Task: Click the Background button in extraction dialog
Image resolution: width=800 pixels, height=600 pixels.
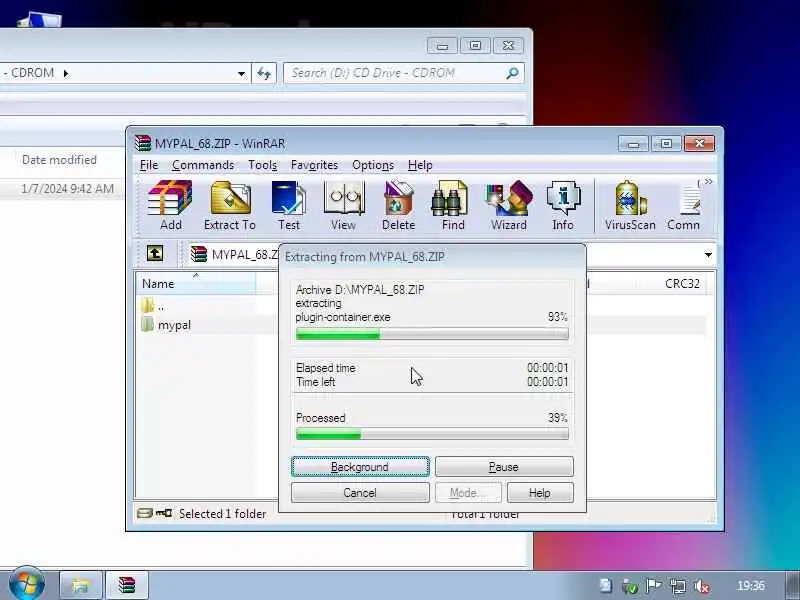Action: pos(360,467)
